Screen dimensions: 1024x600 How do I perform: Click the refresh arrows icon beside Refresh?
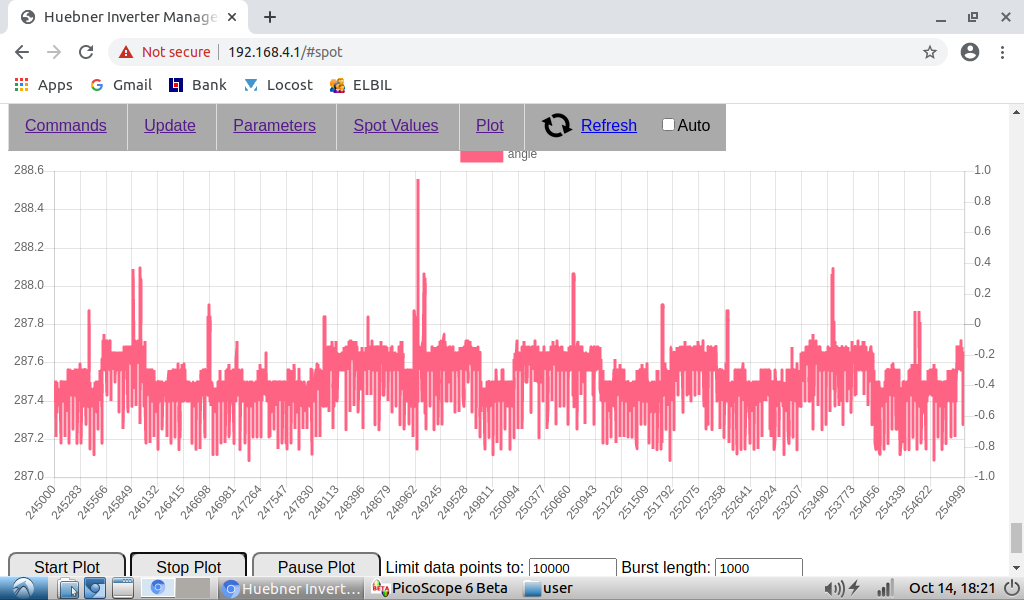[557, 125]
